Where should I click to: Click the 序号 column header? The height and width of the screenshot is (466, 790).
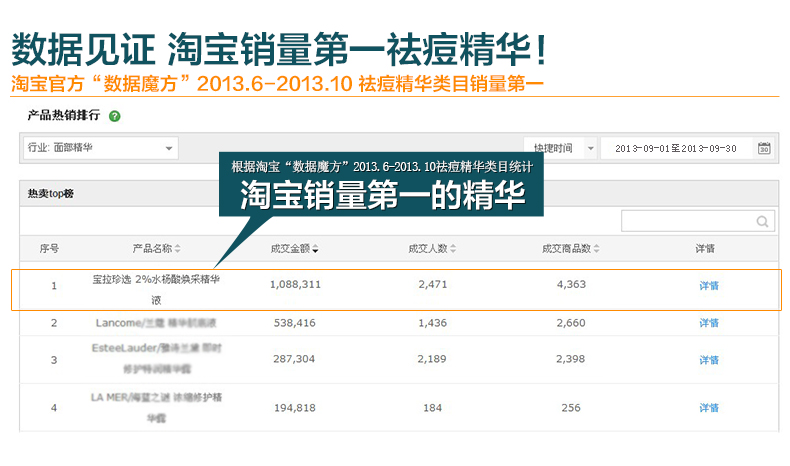click(x=49, y=249)
